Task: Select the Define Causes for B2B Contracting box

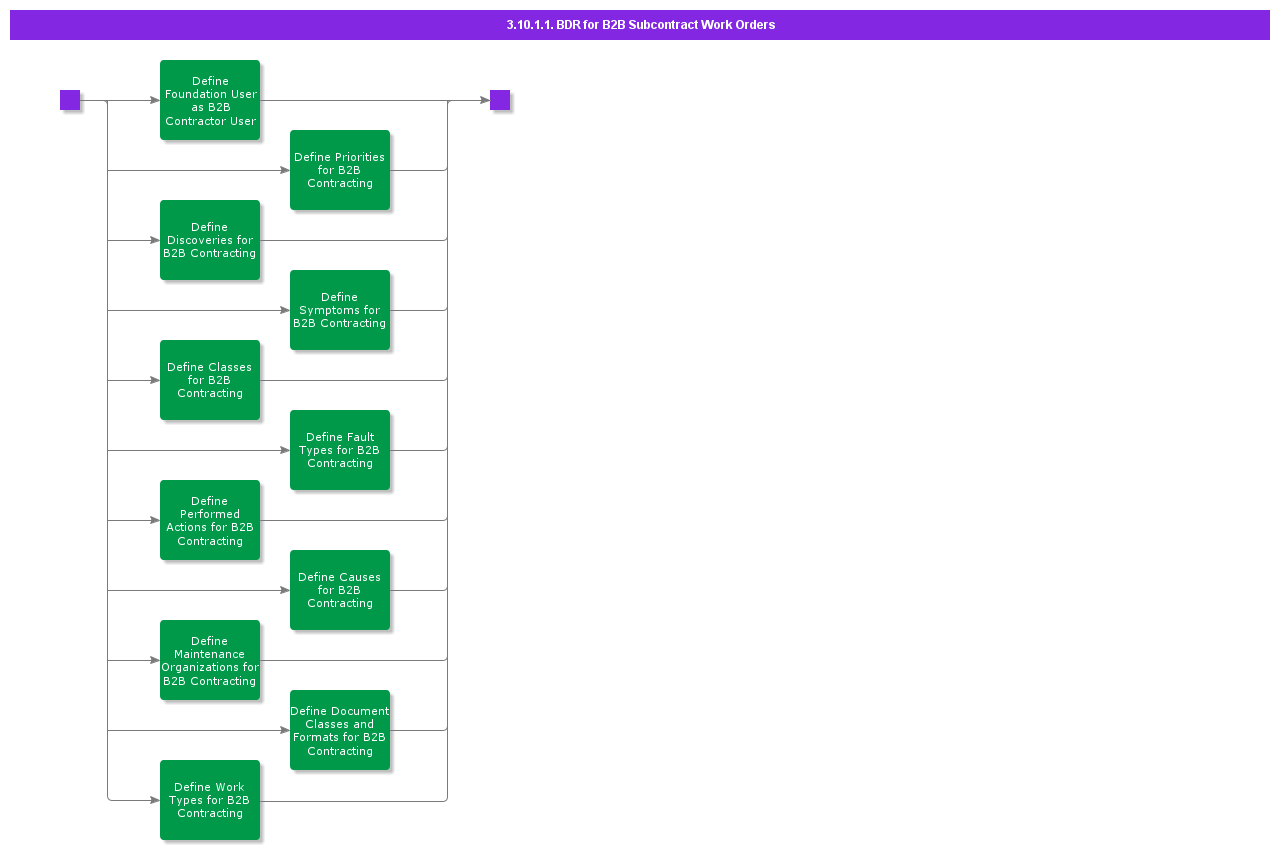Action: point(340,590)
